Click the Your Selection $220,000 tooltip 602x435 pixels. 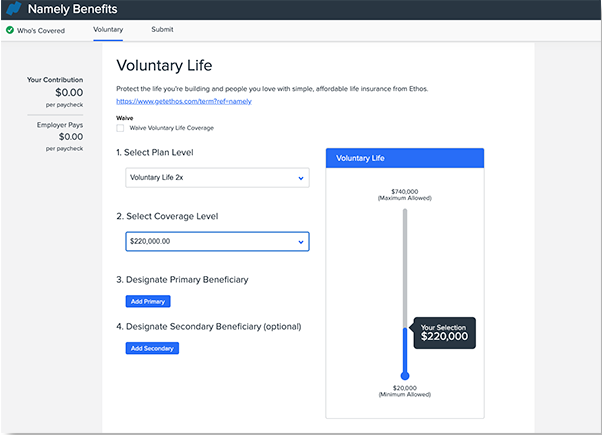pyautogui.click(x=443, y=333)
